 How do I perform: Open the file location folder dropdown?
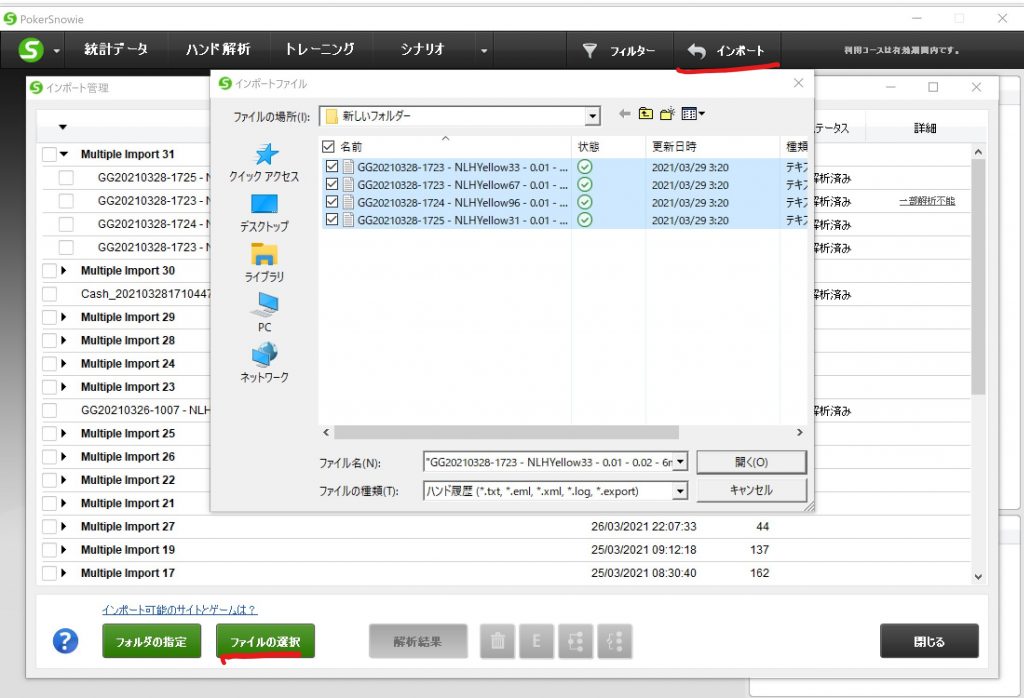(x=592, y=116)
